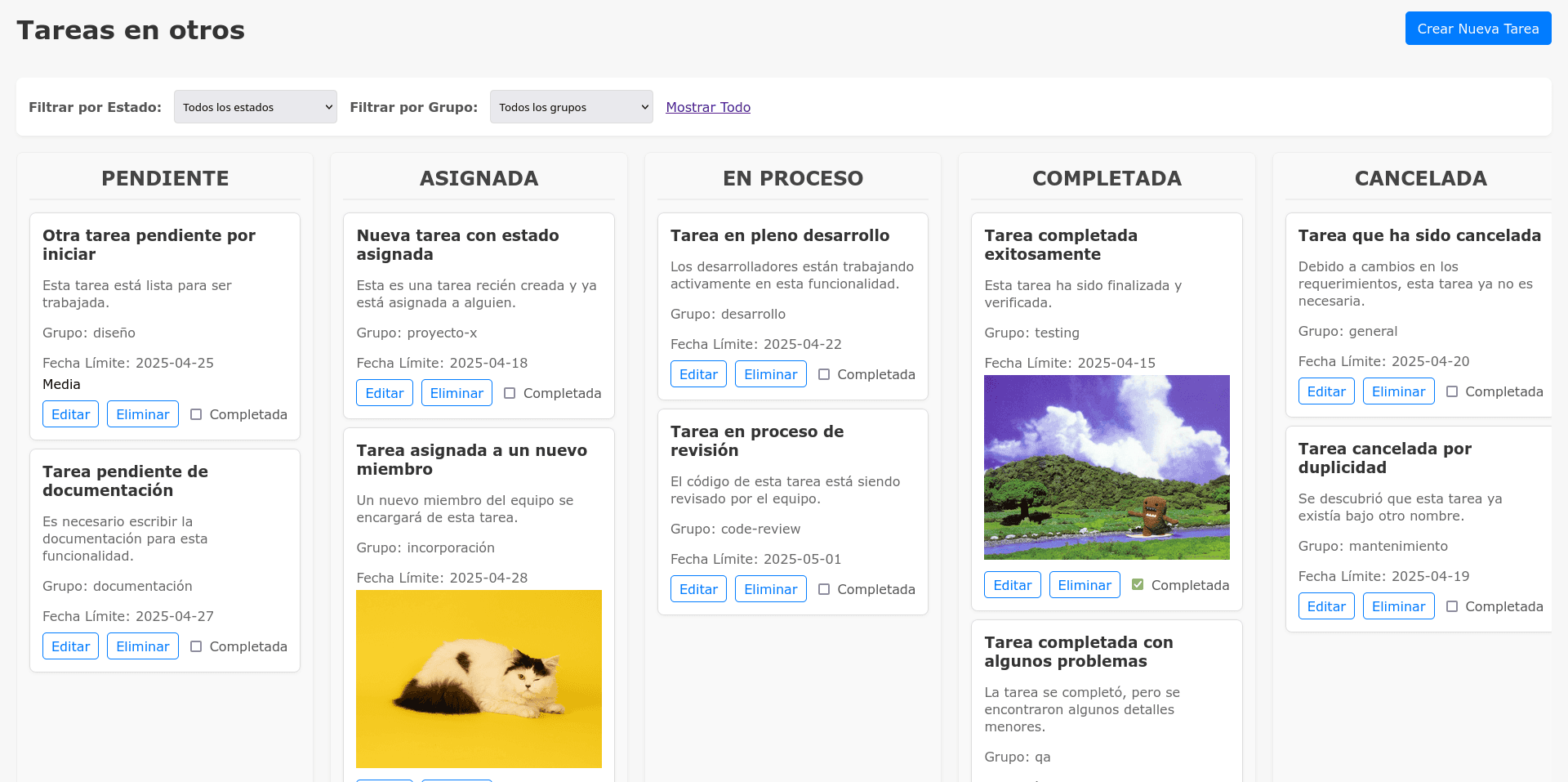
Task: Open the 'Filtrar por Estado' dropdown
Action: [x=255, y=106]
